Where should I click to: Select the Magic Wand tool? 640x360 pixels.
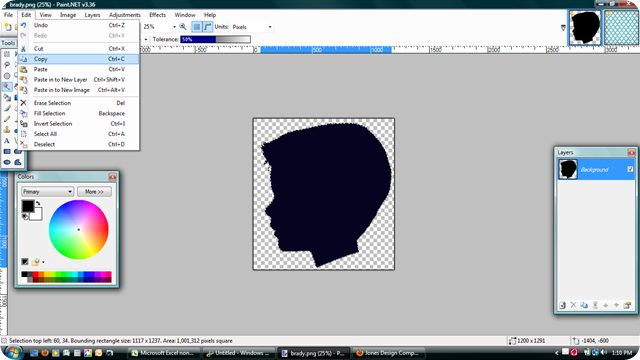click(x=7, y=87)
